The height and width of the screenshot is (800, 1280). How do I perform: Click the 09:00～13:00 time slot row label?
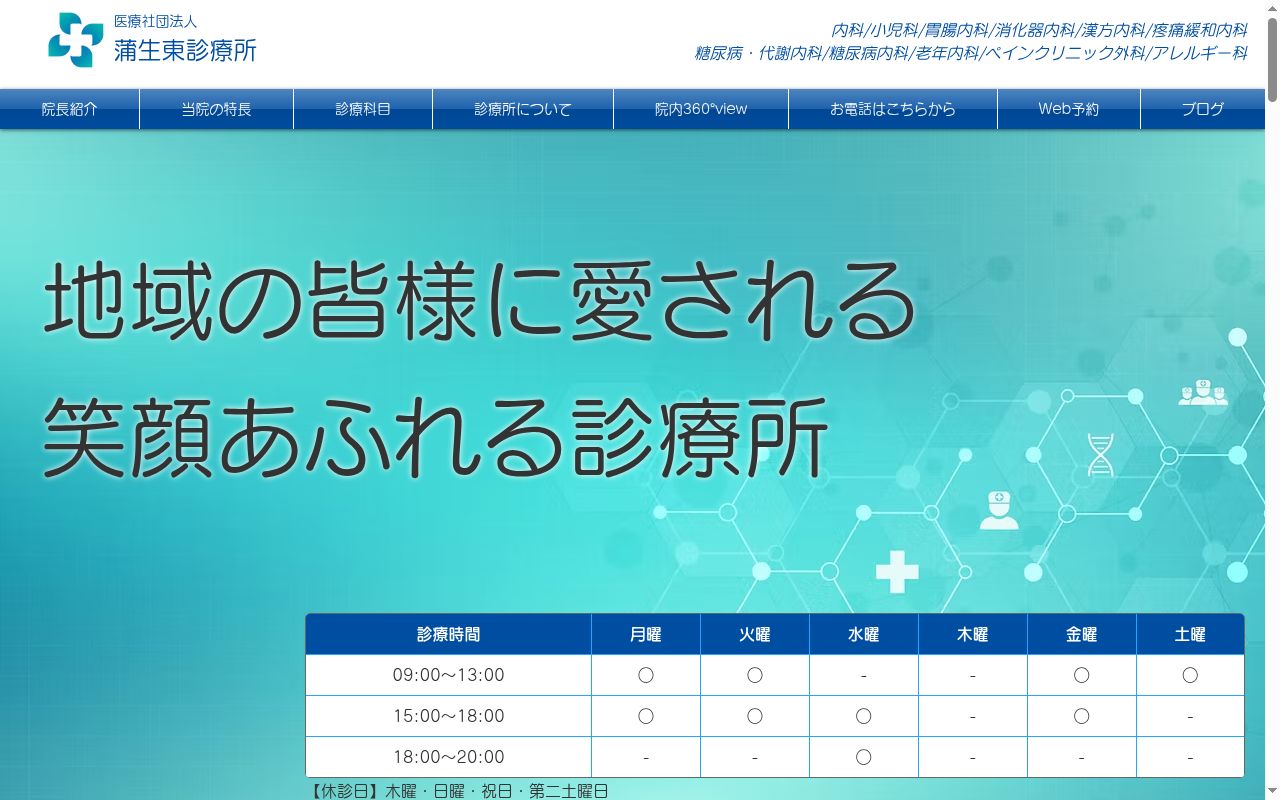pos(448,675)
